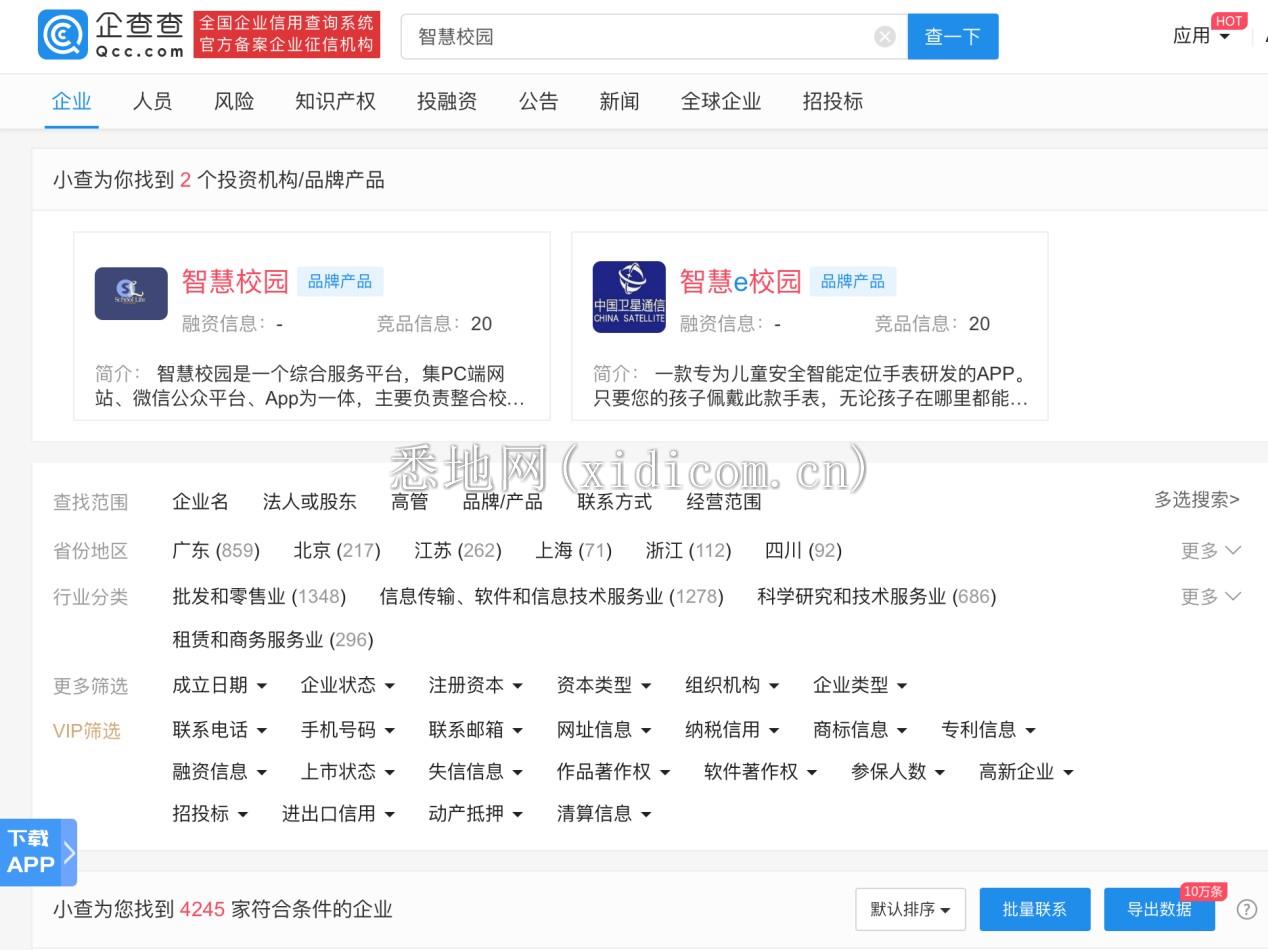
Task: Expand the 下载APP side panel arrow
Action: [x=69, y=852]
